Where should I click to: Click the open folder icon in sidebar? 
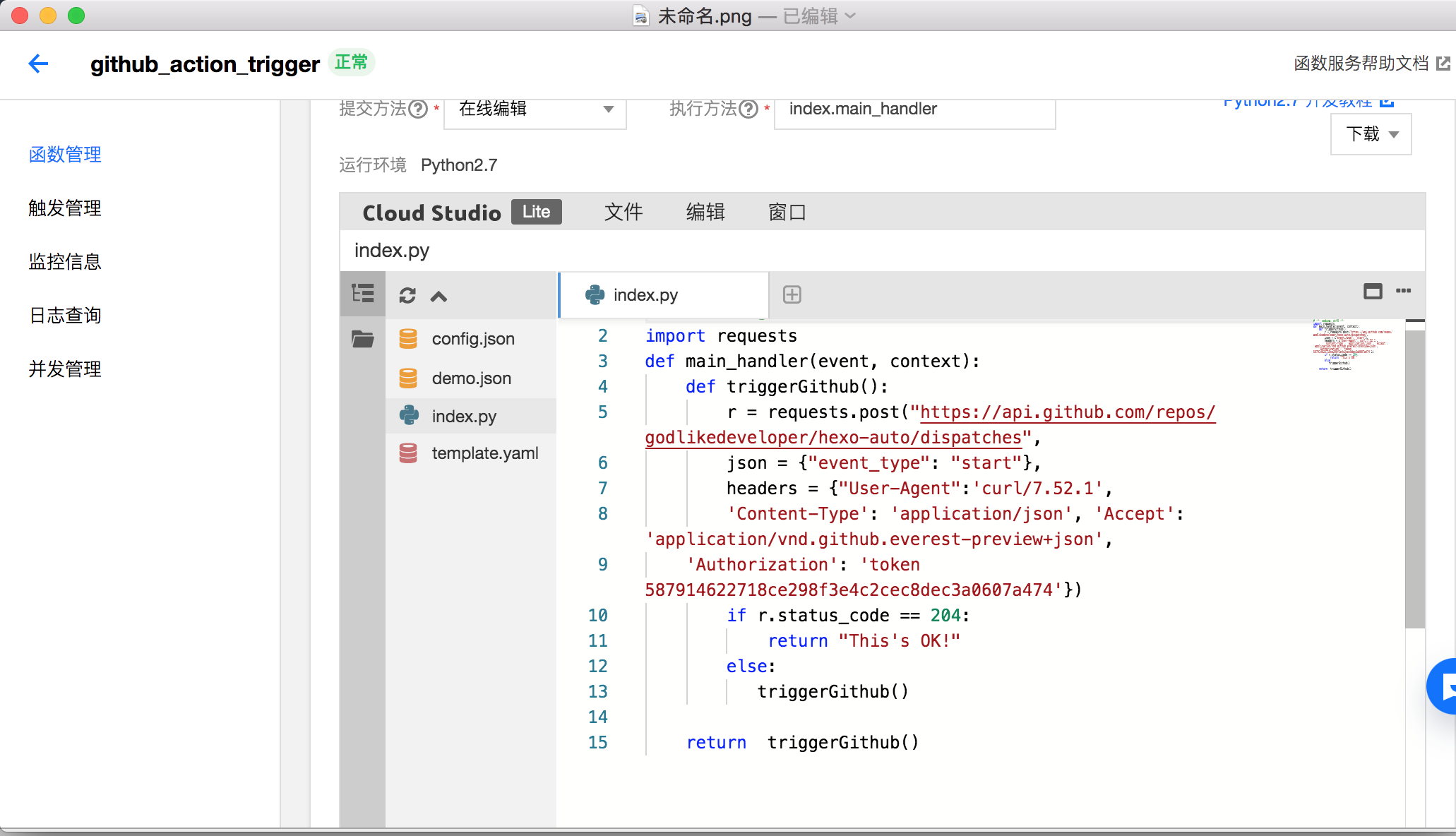pos(363,339)
